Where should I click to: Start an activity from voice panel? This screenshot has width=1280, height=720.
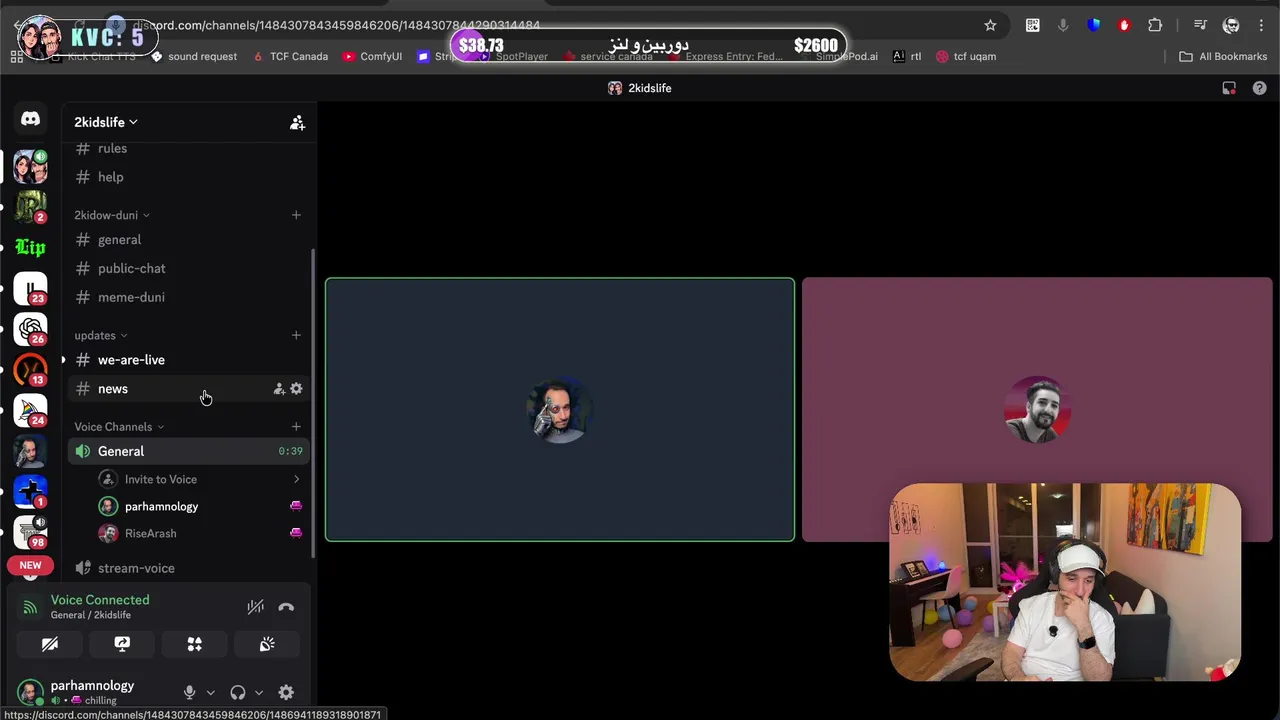[x=195, y=645]
